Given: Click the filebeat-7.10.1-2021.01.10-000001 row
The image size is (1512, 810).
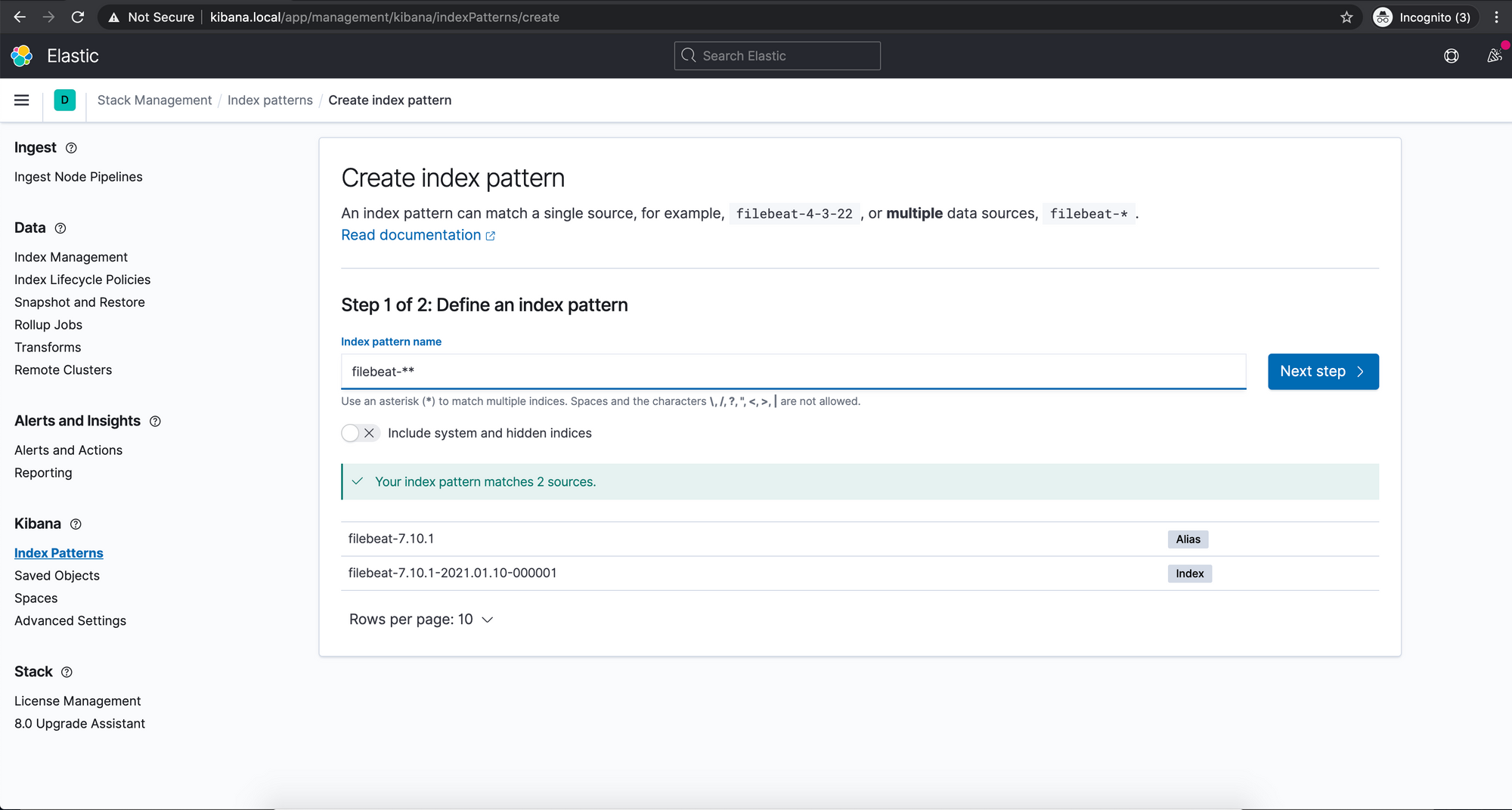Looking at the screenshot, I should tap(860, 573).
